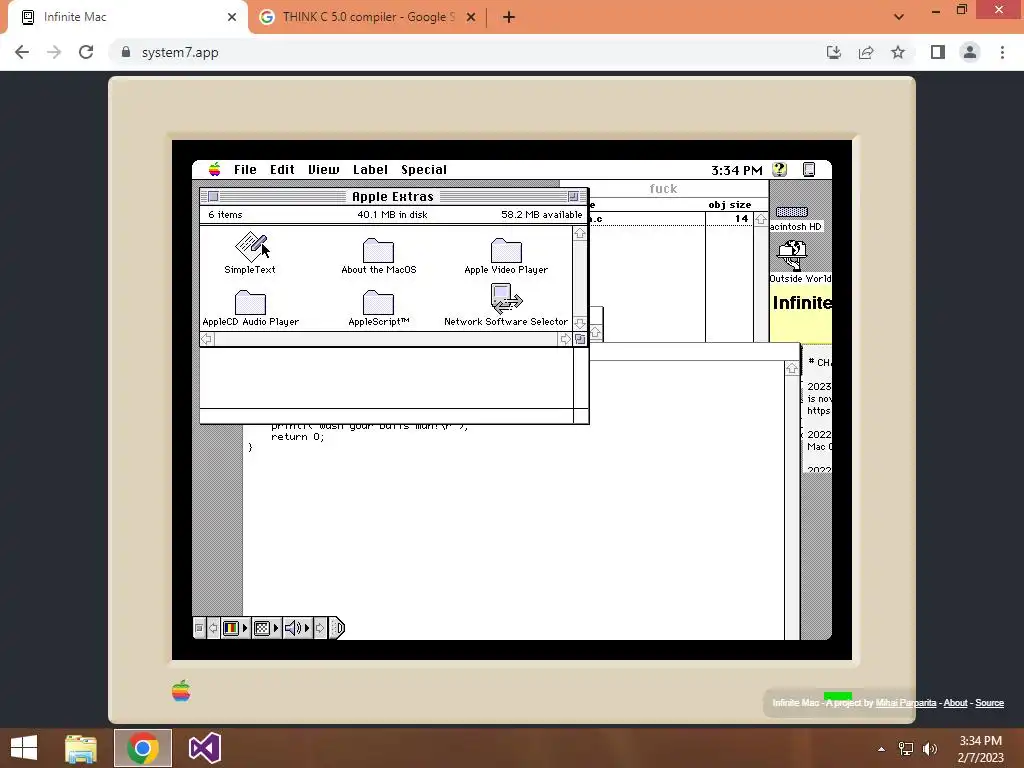Open the Help balloon menu icon
The width and height of the screenshot is (1024, 768).
(x=779, y=170)
